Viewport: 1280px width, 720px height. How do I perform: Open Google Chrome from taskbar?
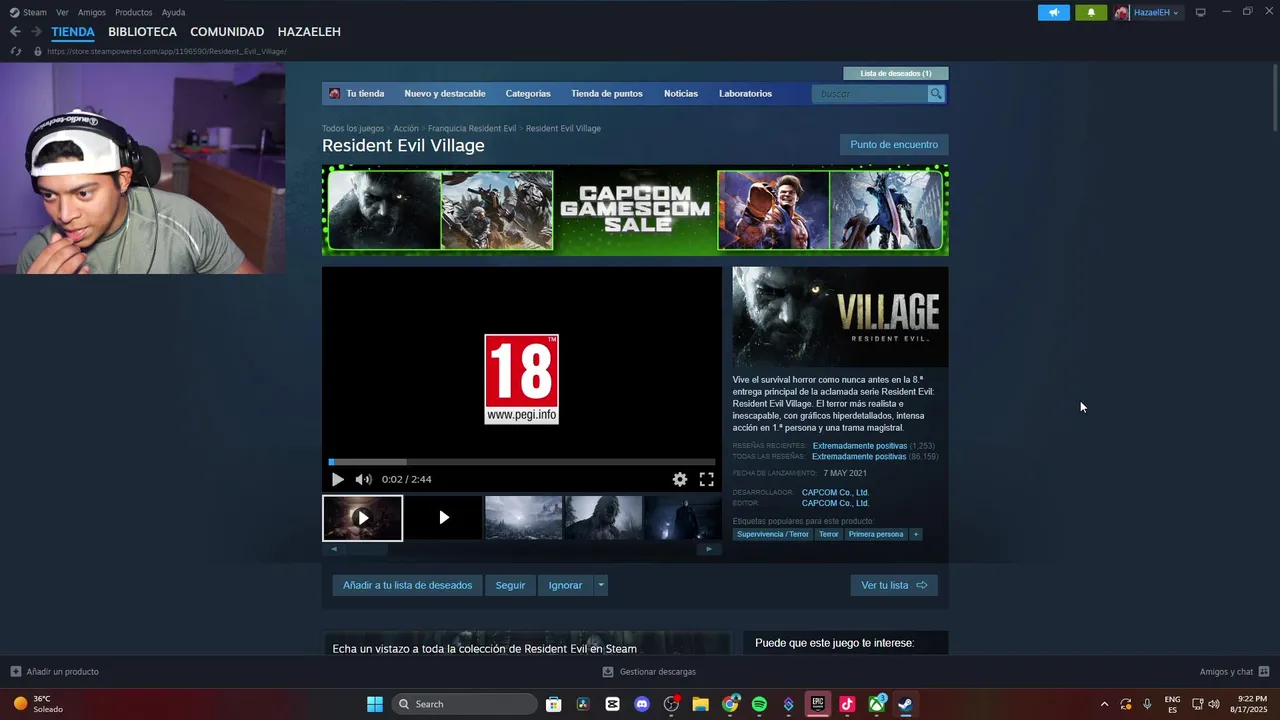730,704
